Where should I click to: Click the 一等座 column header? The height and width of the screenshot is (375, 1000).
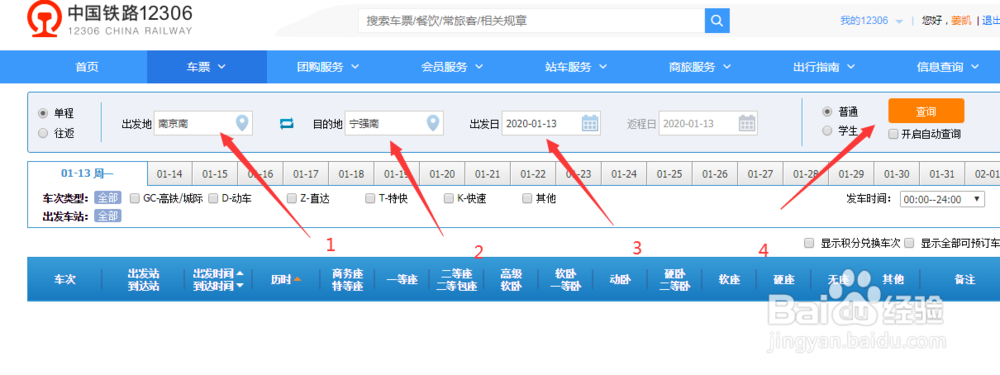point(402,279)
